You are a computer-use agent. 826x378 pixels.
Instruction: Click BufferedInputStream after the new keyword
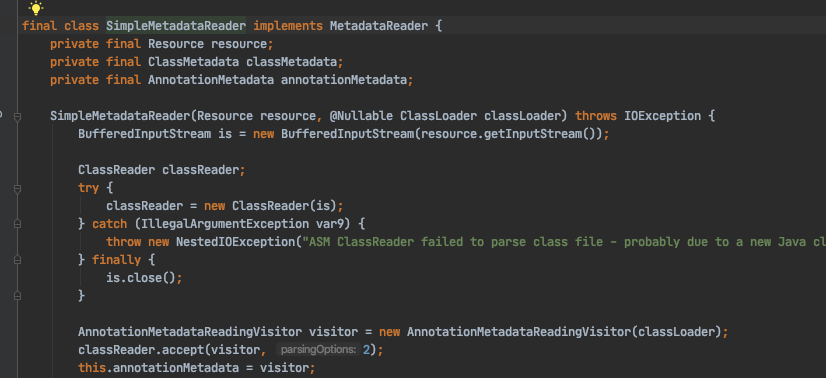pos(347,134)
